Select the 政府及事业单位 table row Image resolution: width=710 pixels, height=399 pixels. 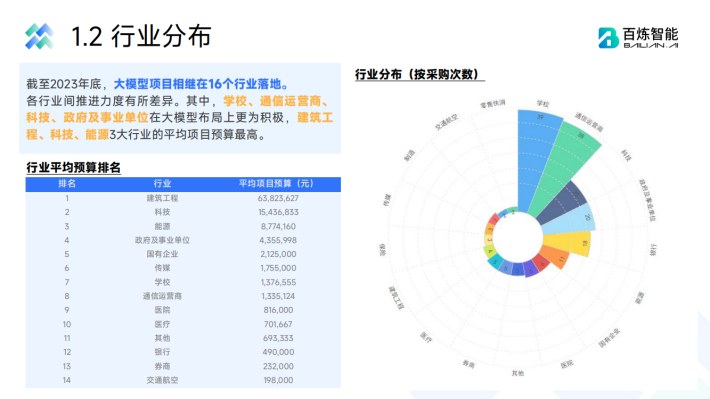tap(183, 240)
